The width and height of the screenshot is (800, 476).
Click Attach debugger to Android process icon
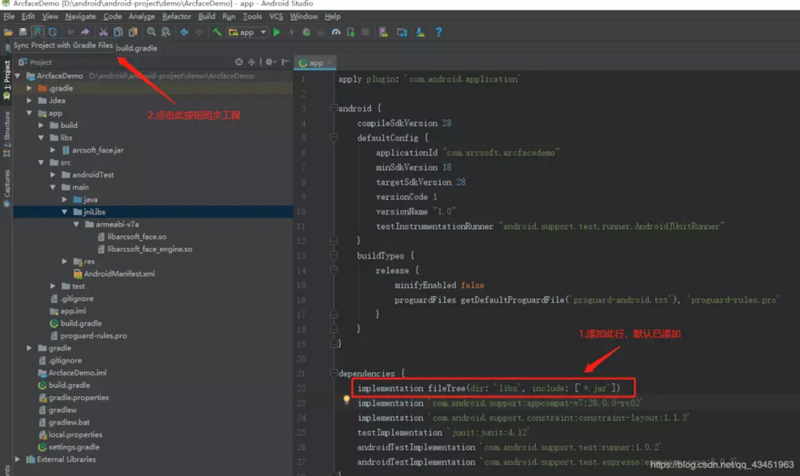351,32
